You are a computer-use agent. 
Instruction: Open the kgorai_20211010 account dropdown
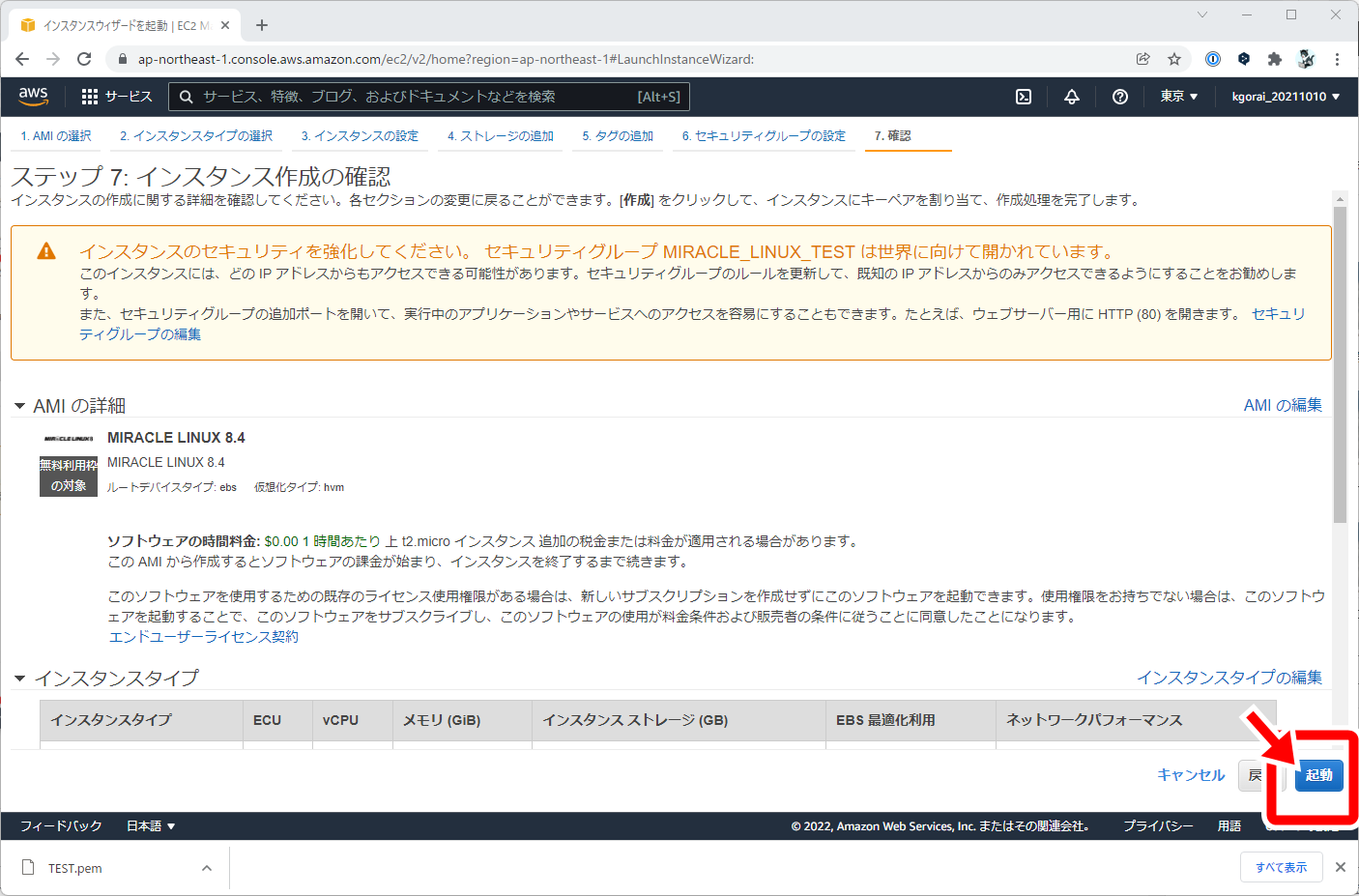pyautogui.click(x=1286, y=97)
